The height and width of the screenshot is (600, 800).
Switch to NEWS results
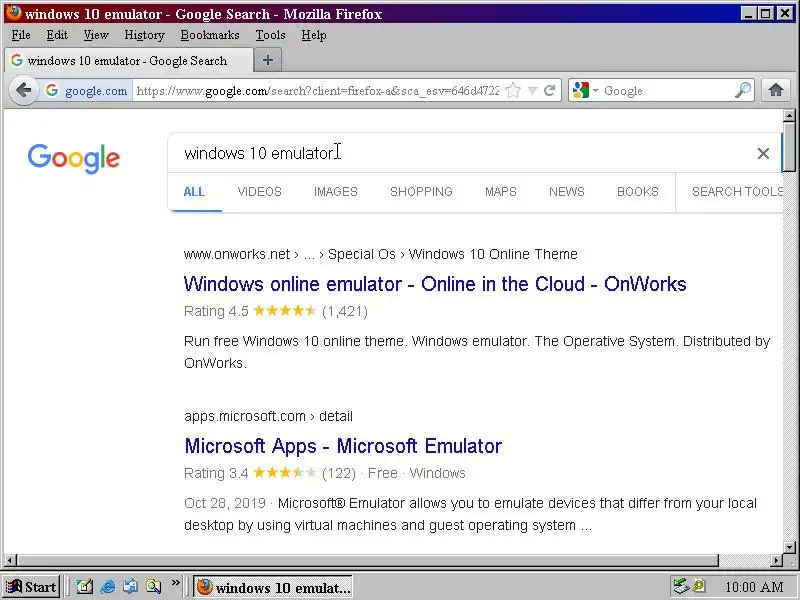pyautogui.click(x=567, y=192)
